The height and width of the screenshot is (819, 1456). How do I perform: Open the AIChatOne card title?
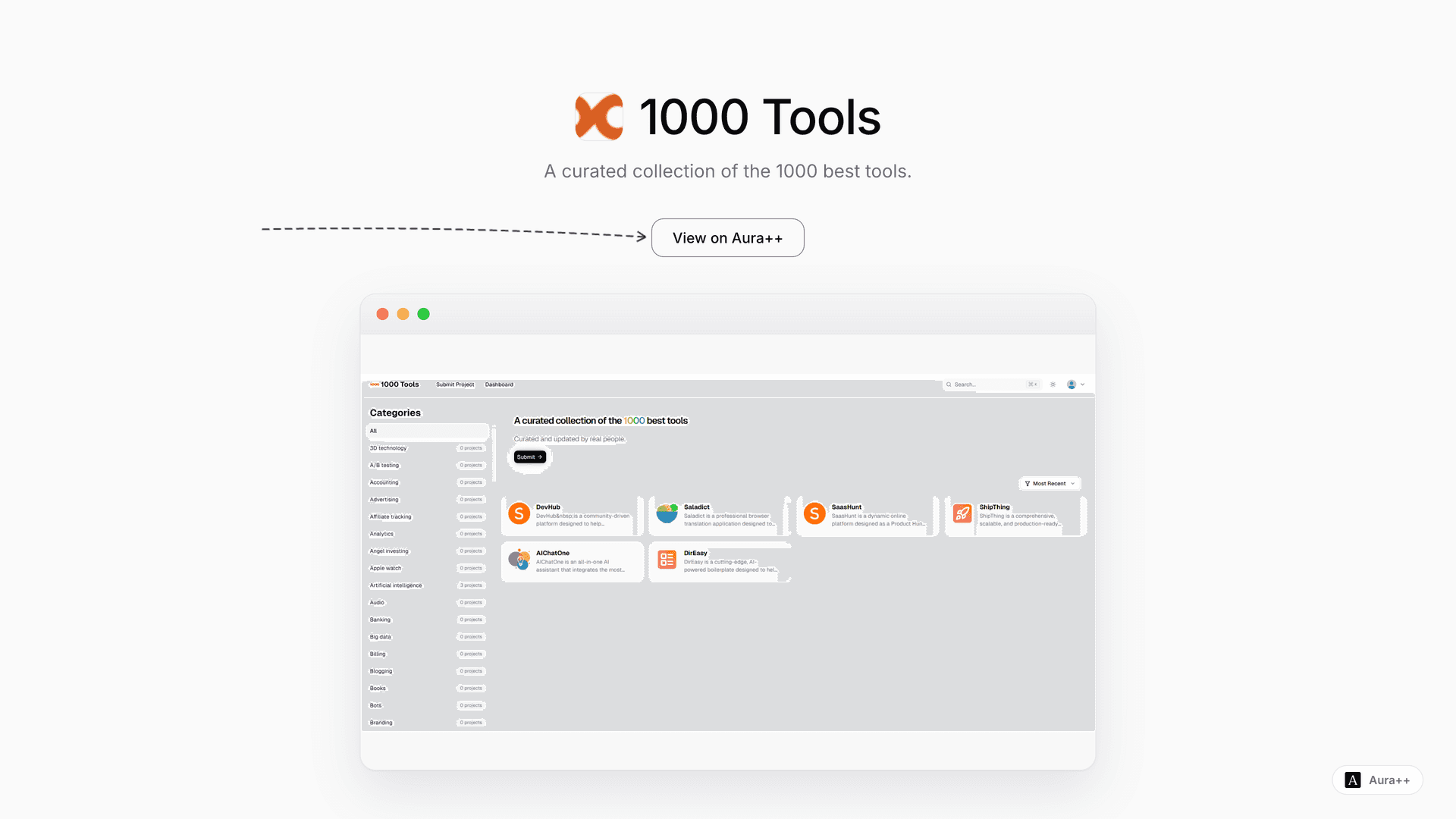(553, 554)
